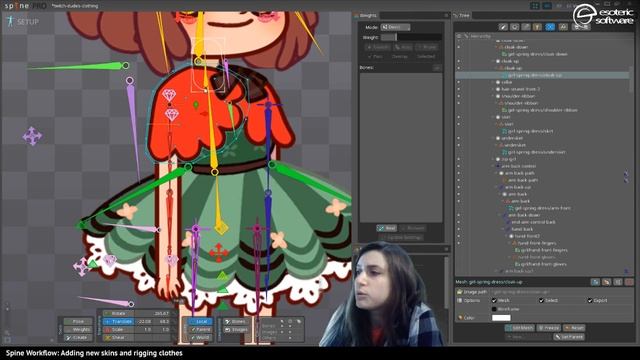Viewport: 640px width, 360px height.
Task: Click the gray icon in mesh properties header
Action: click(618, 282)
